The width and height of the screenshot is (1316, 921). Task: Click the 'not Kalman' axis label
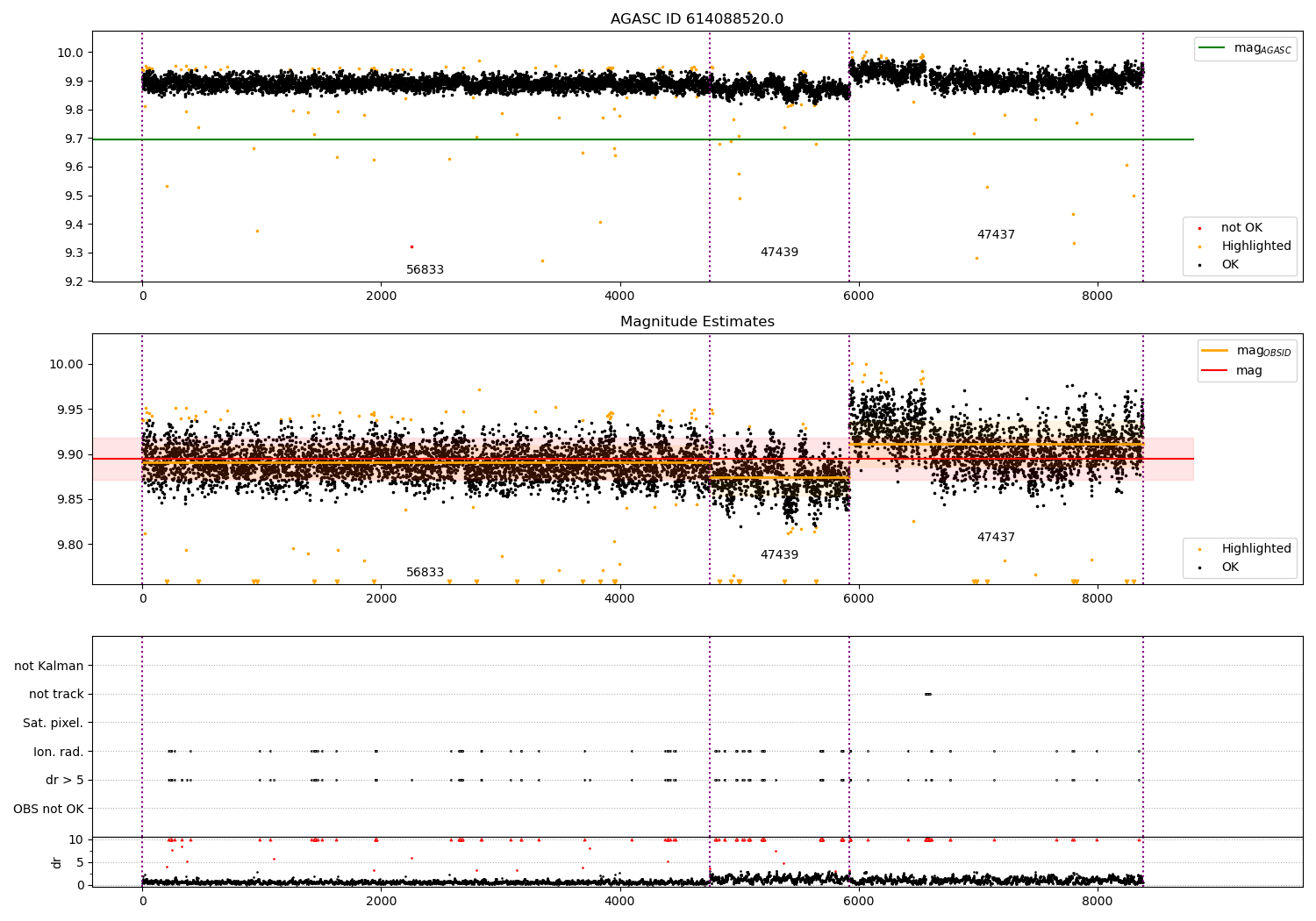[x=49, y=667]
